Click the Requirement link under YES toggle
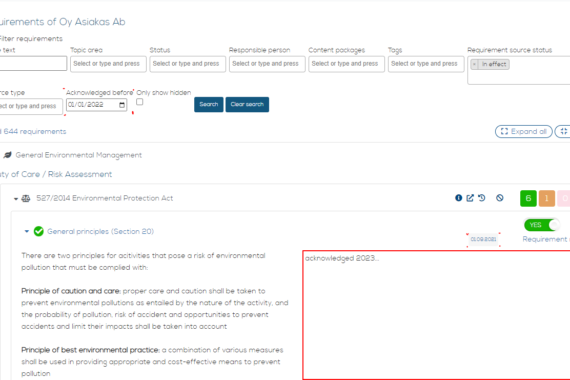Screen dimensions: 570x380 [546, 239]
